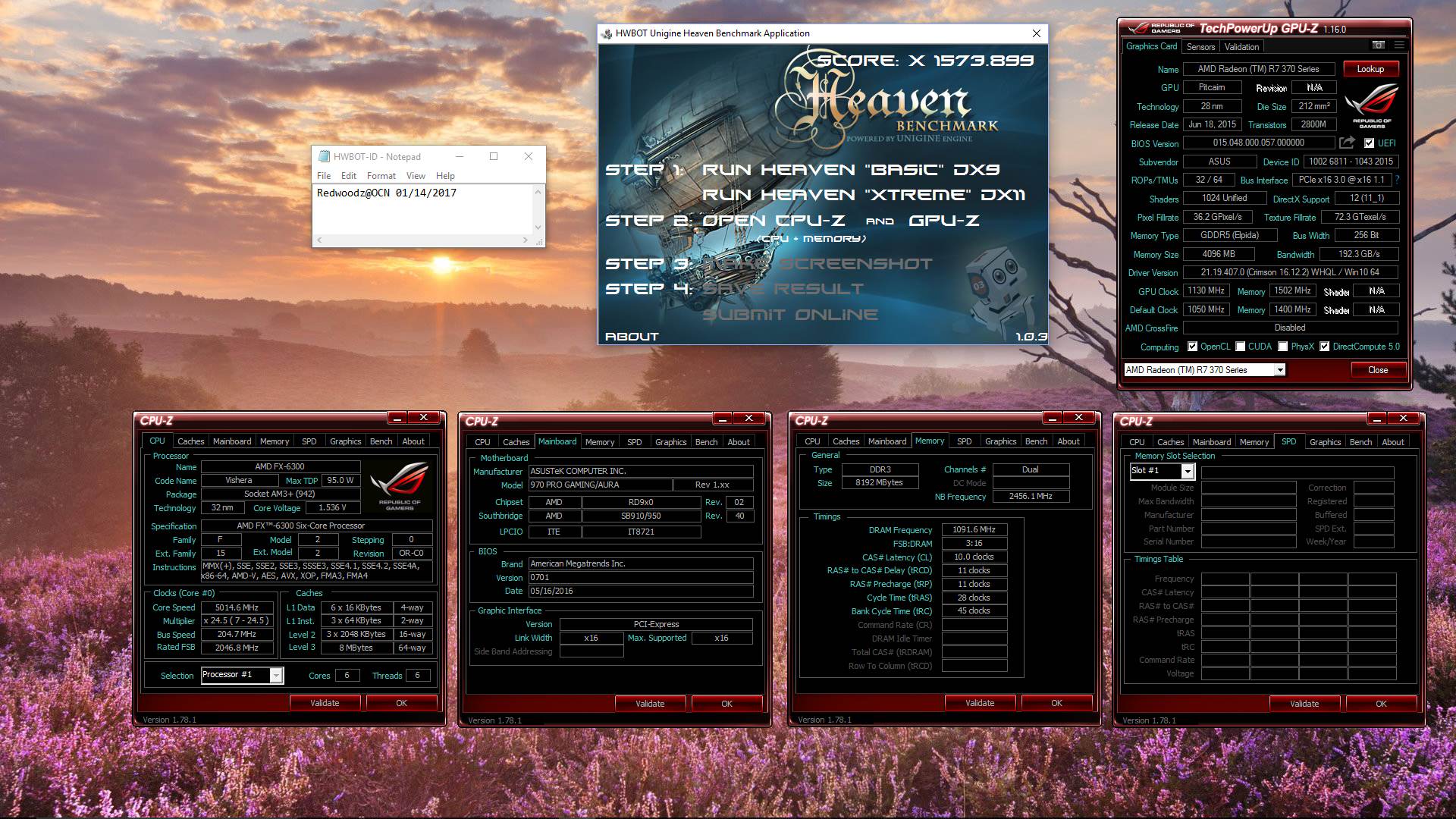Open Notepad Help menu
The image size is (1456, 819).
point(445,175)
